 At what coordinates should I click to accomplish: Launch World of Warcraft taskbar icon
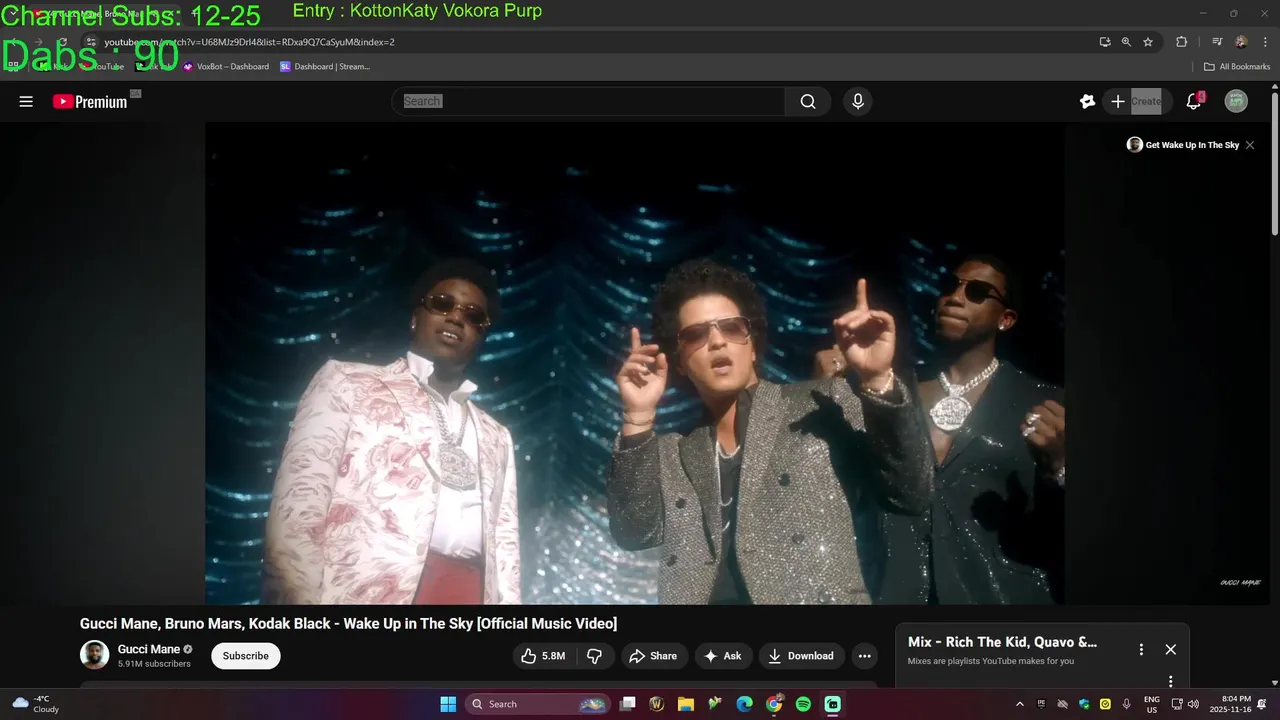[x=657, y=704]
